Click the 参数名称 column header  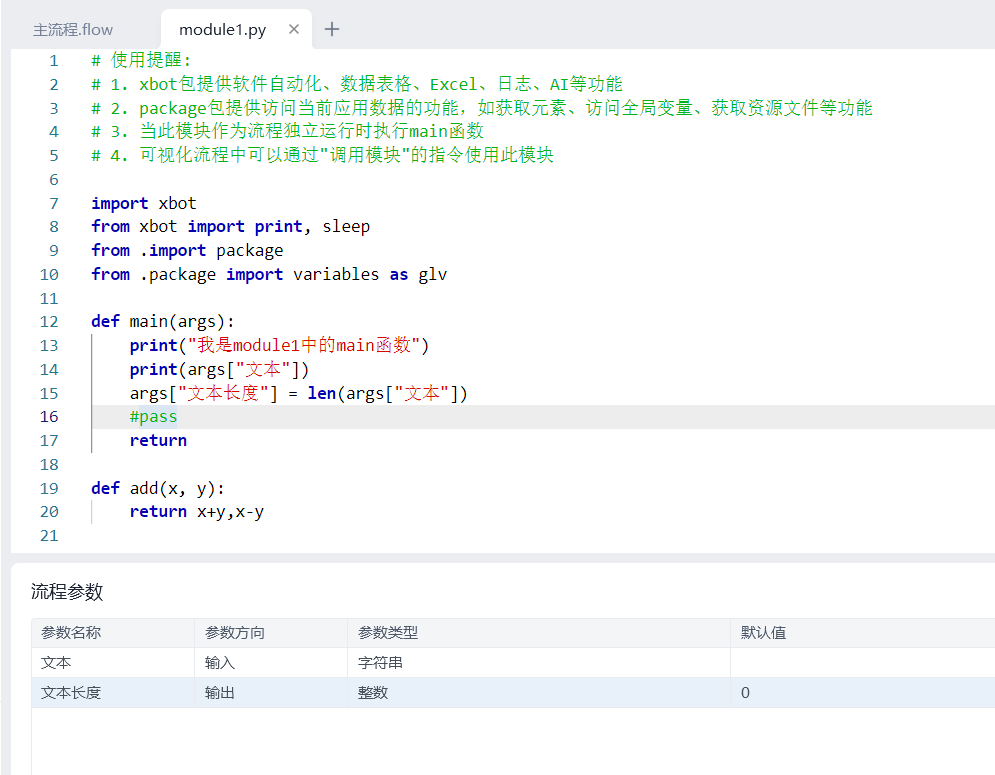[71, 633]
